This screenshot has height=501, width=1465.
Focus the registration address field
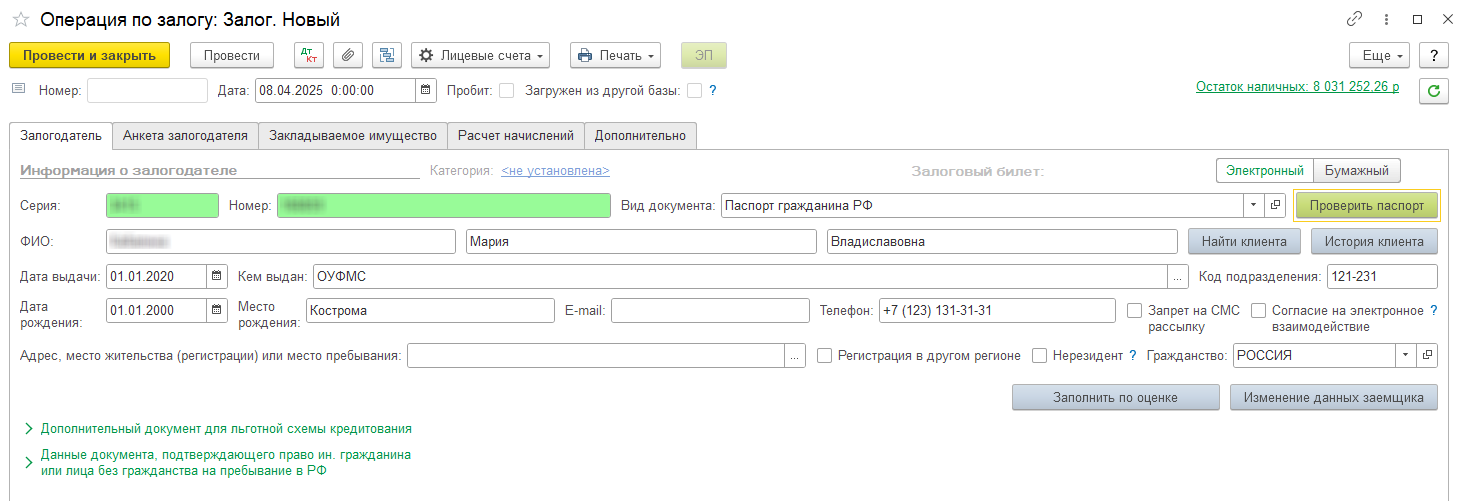coord(597,355)
